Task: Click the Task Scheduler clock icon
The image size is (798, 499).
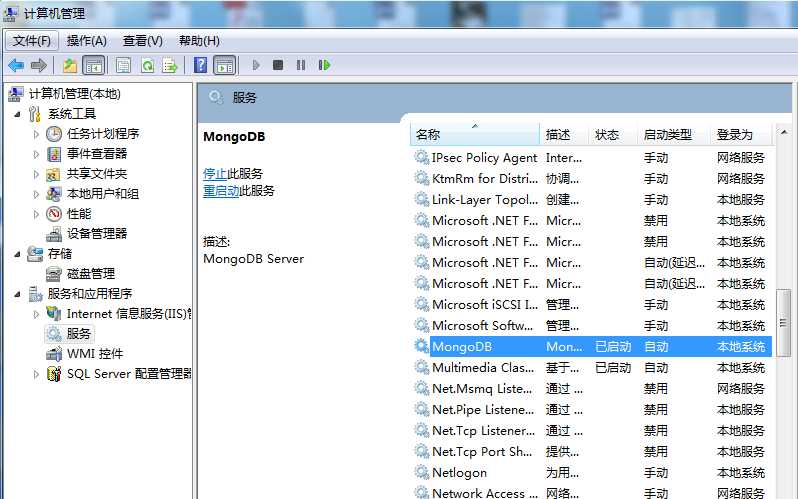Action: click(54, 134)
